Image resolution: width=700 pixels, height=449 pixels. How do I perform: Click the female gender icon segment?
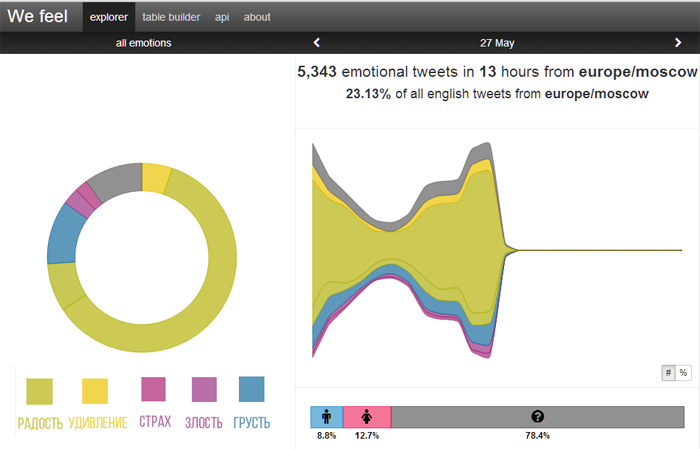click(367, 417)
